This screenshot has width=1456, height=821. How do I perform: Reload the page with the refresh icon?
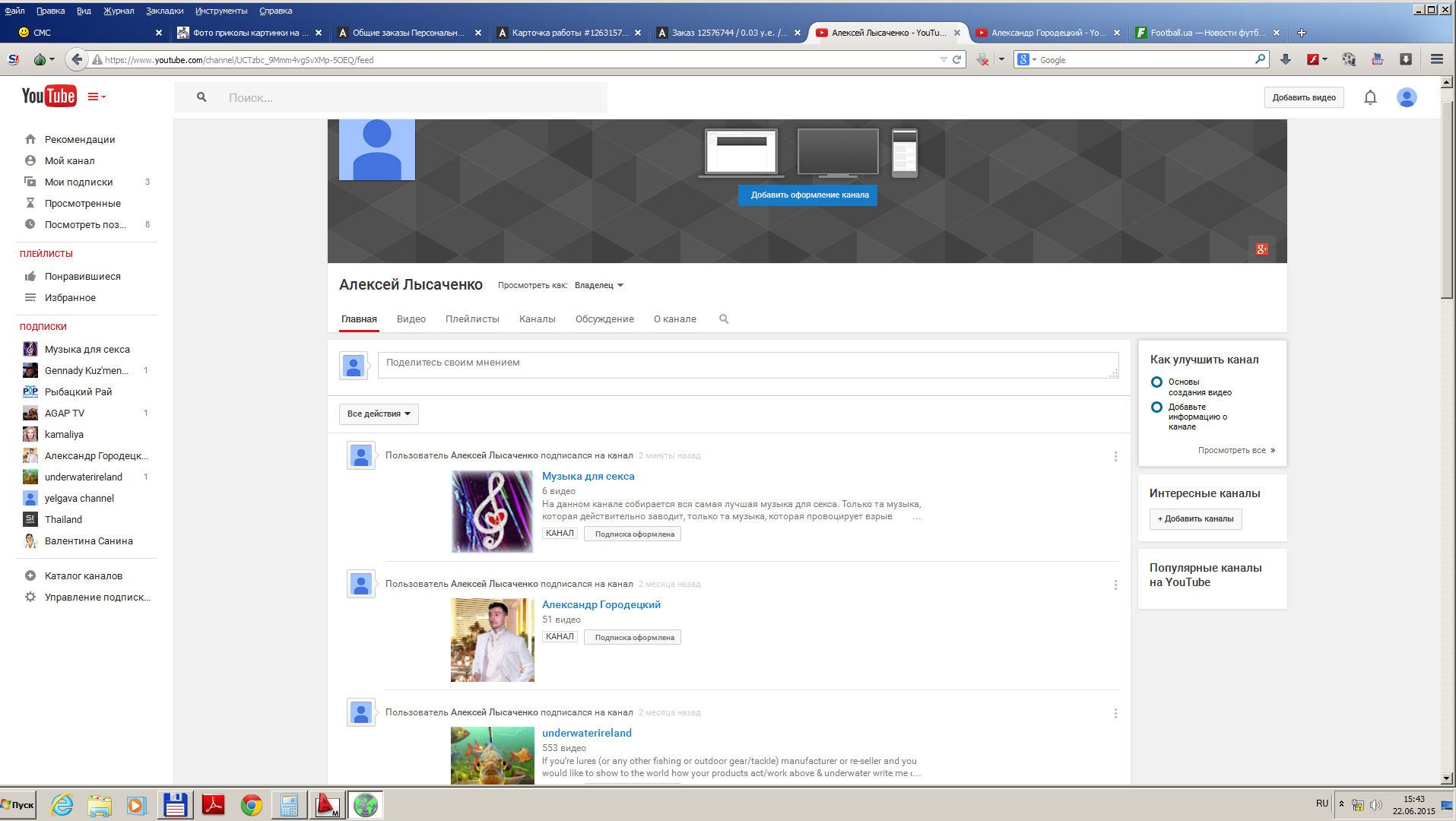click(x=957, y=59)
